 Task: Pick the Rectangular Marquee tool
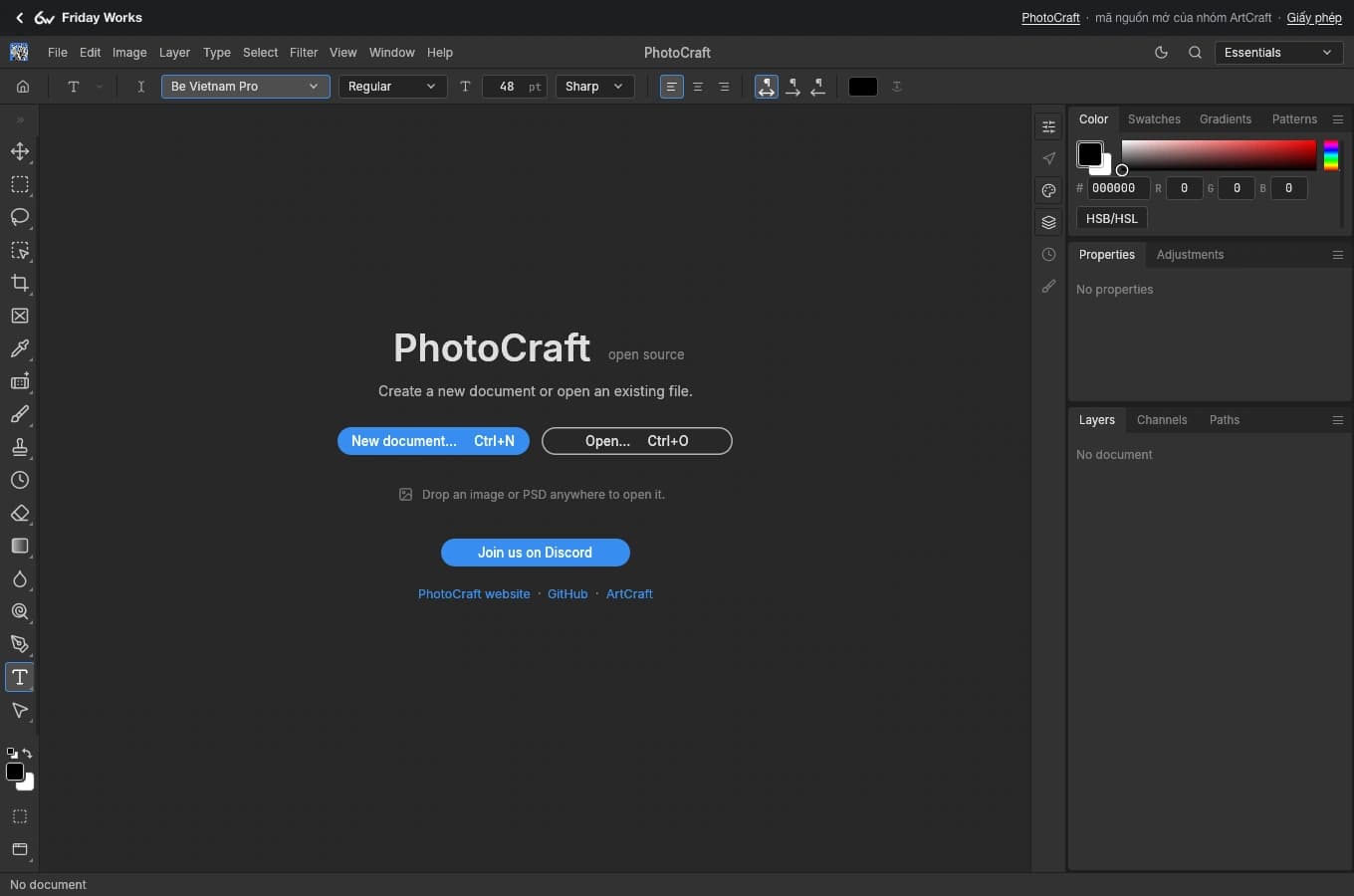pos(20,184)
